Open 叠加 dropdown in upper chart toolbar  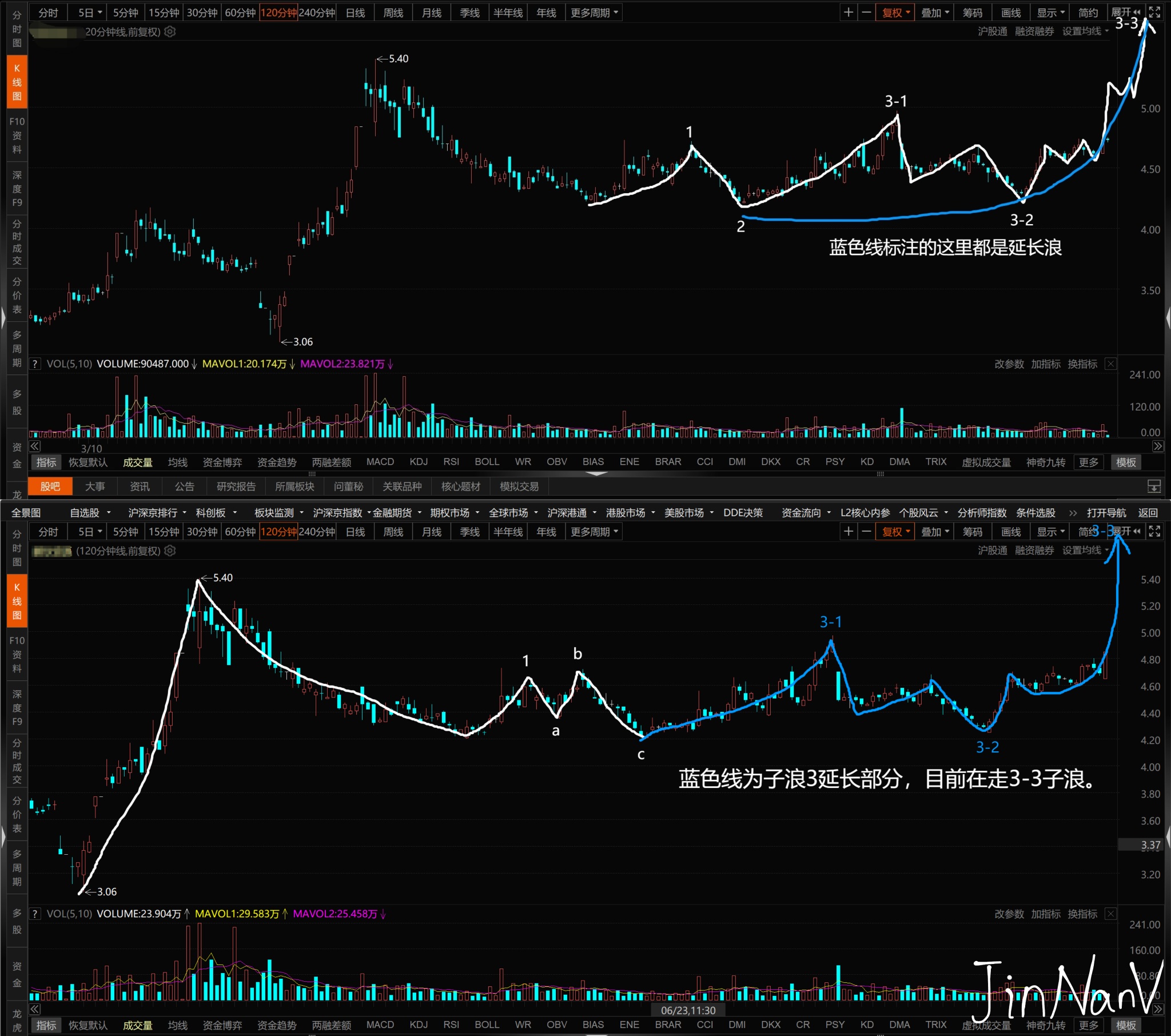[934, 13]
